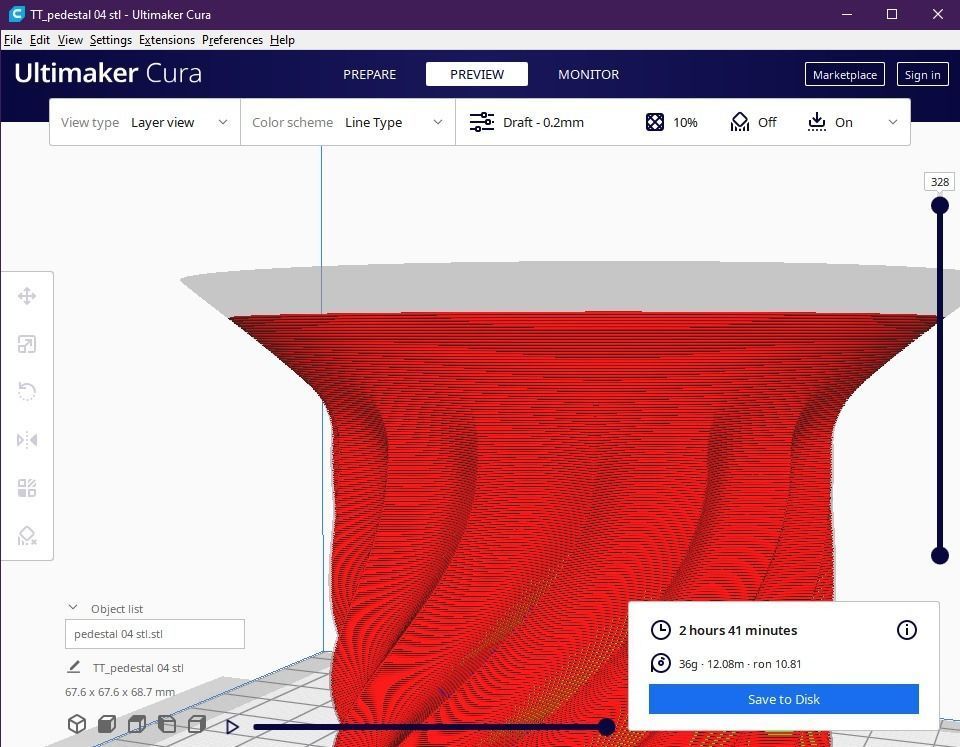The width and height of the screenshot is (960, 747).
Task: Switch to front camera view icon
Action: pos(107,724)
